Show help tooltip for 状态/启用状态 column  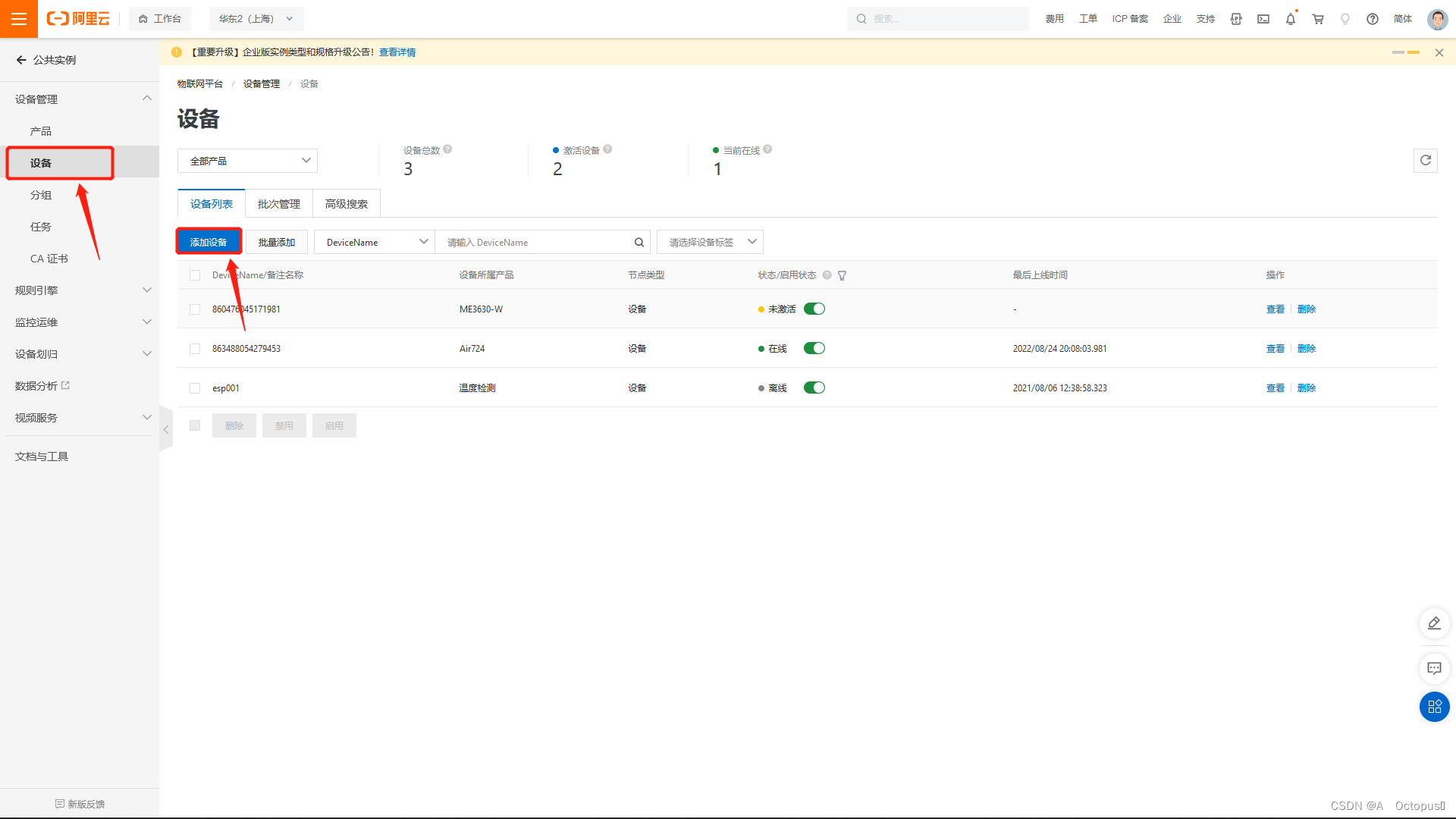pyautogui.click(x=827, y=275)
